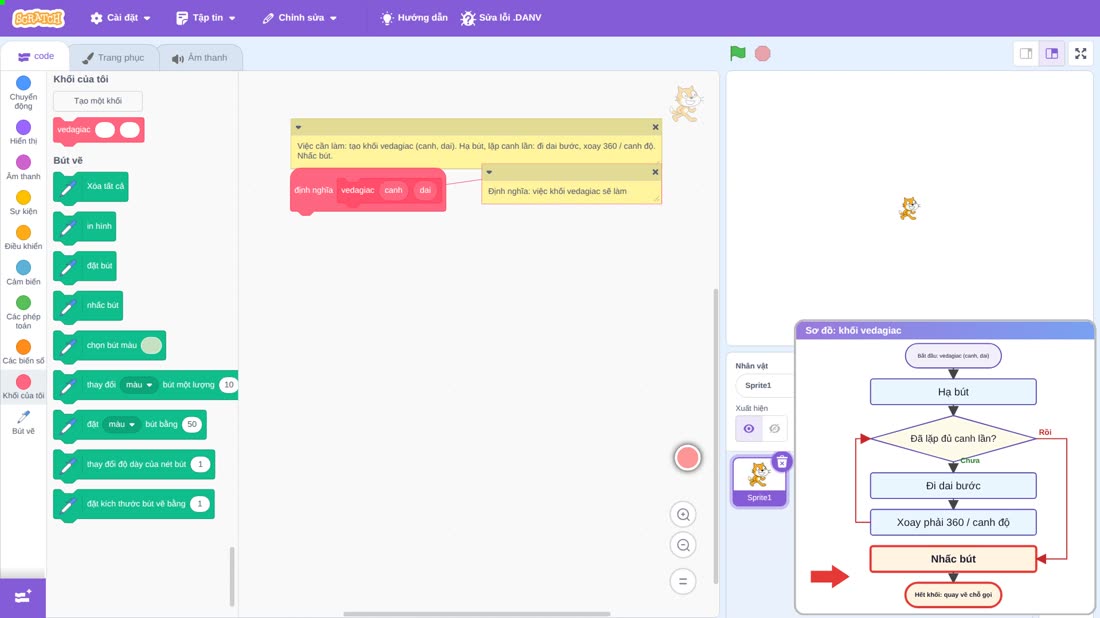The width and height of the screenshot is (1100, 618).
Task: Hide the sprite with the crossed-eye toggle
Action: 774,429
